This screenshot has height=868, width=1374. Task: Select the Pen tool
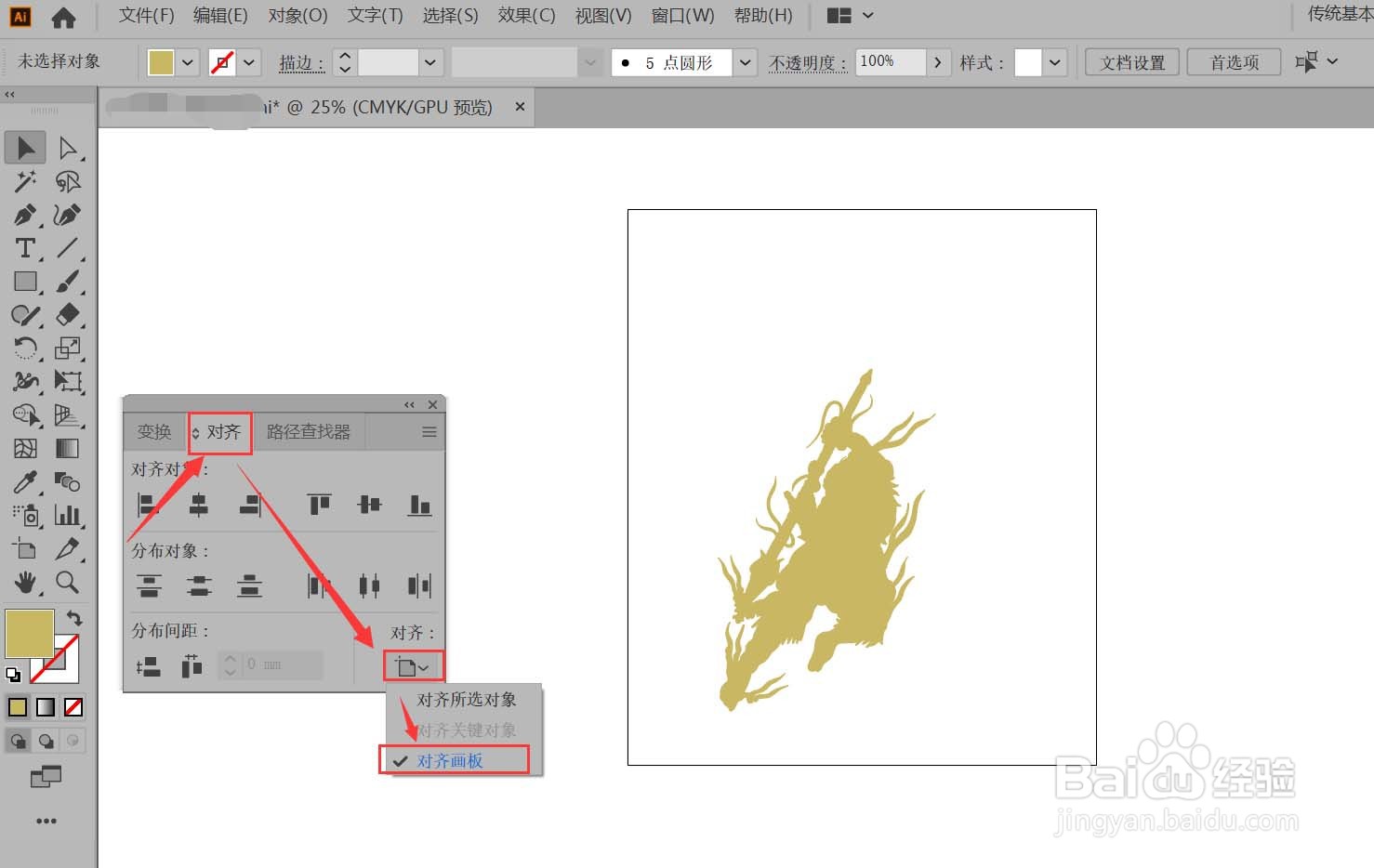(25, 215)
